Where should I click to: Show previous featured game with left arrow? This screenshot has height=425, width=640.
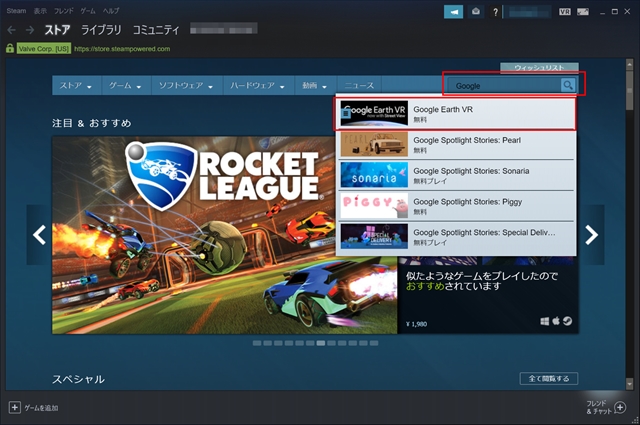click(40, 235)
